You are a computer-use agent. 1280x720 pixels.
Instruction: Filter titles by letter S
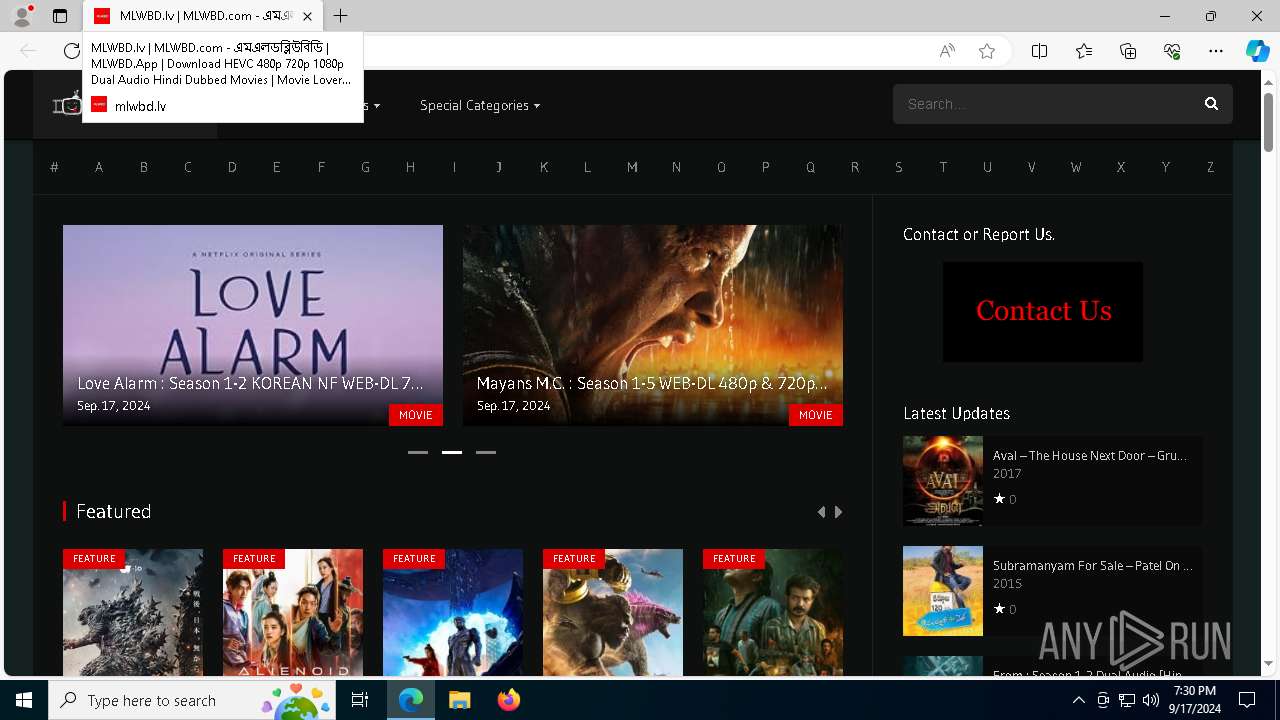pos(898,167)
